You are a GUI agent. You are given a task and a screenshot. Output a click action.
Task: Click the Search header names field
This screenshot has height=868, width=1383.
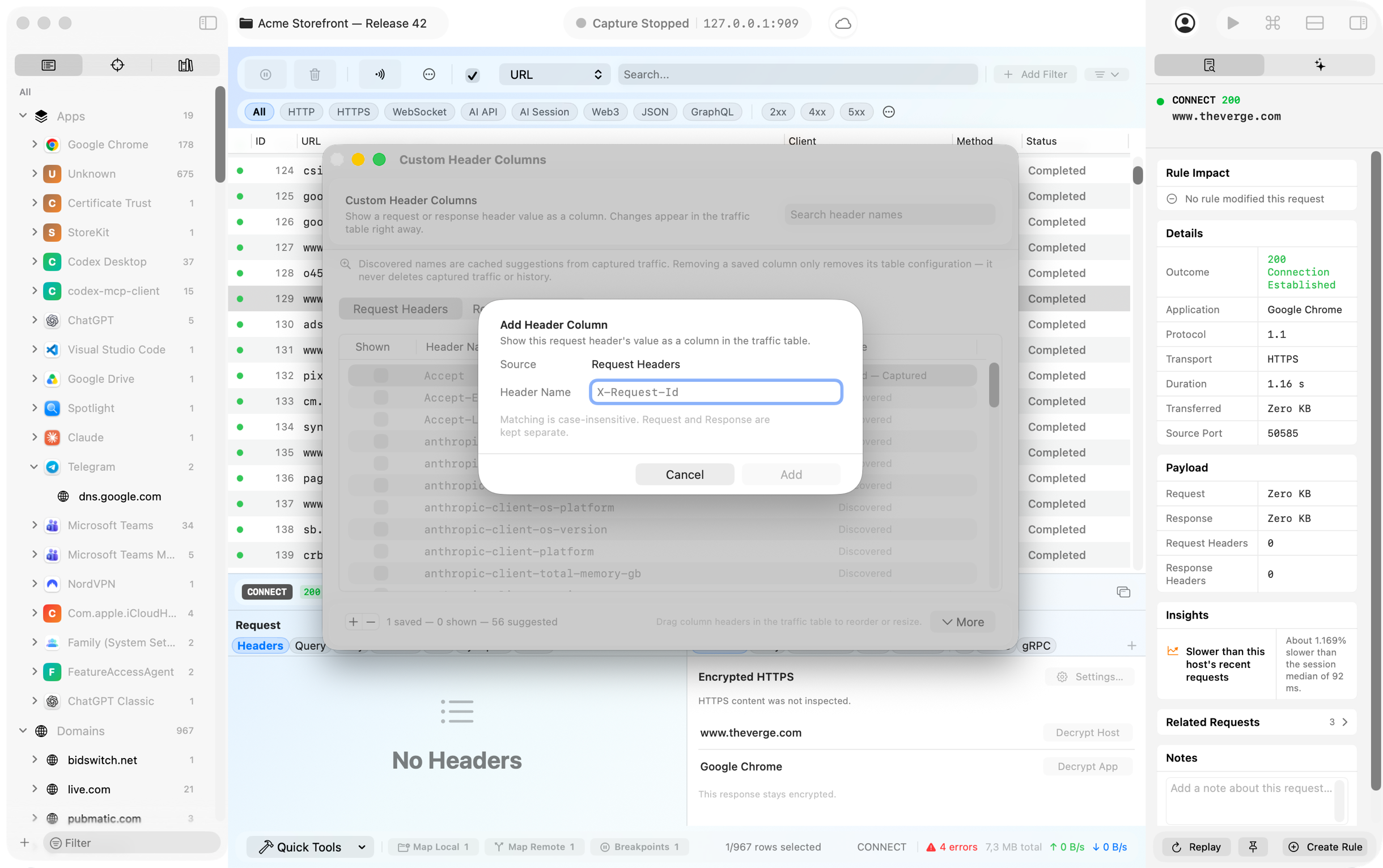click(x=889, y=215)
